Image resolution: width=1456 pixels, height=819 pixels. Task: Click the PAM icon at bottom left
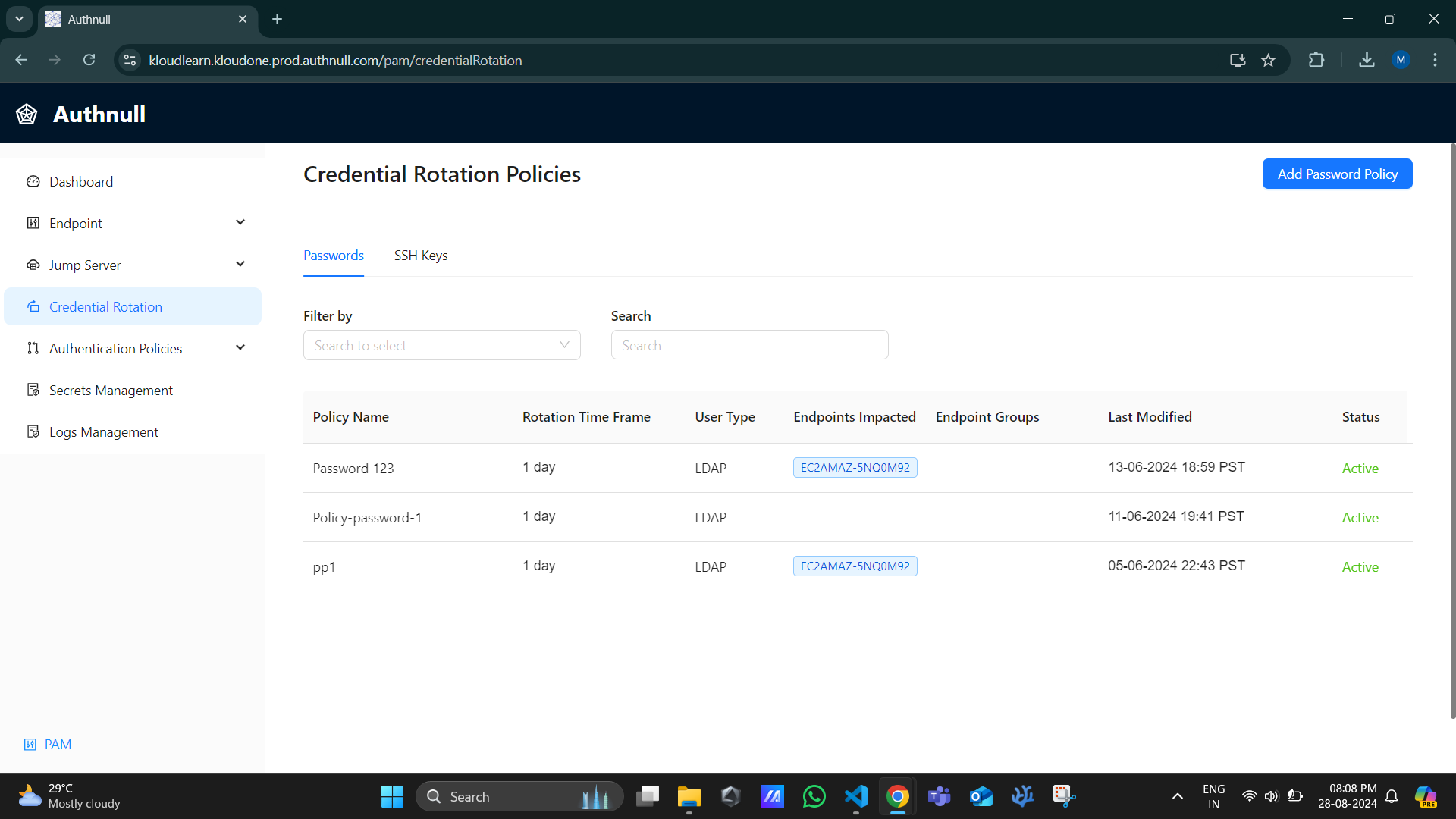tap(30, 744)
